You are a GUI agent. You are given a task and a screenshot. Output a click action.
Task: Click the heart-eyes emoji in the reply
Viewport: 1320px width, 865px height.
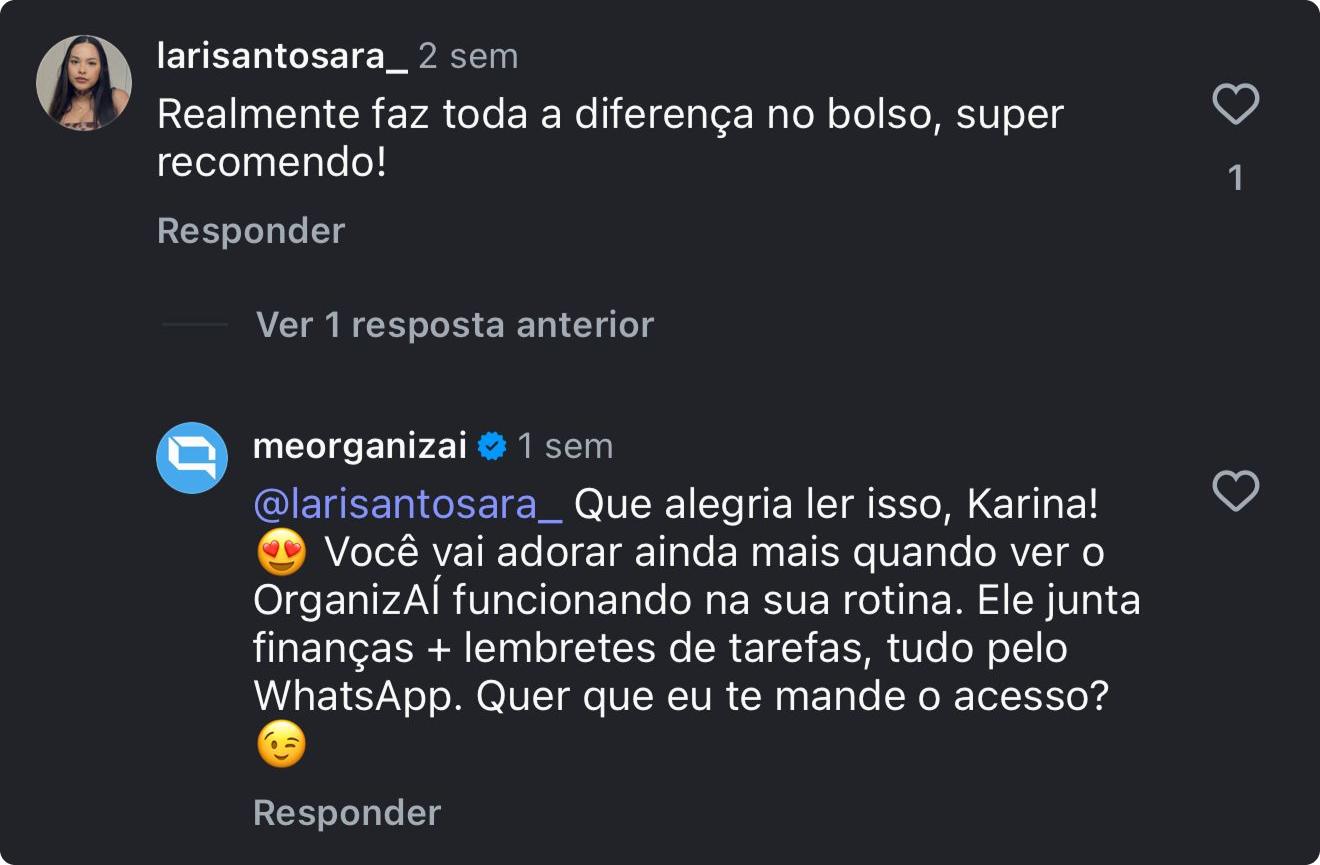(x=281, y=553)
